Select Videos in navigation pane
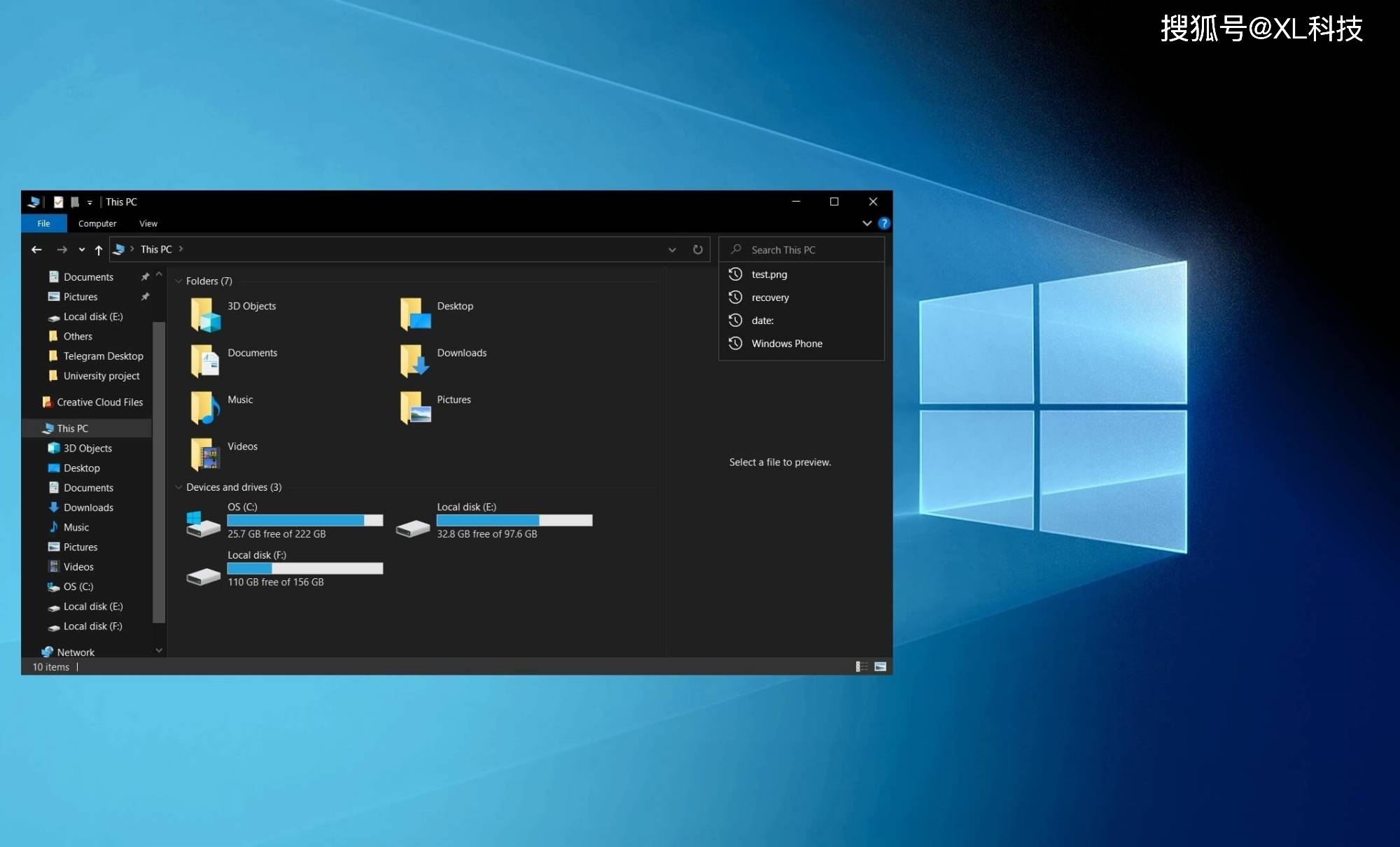The height and width of the screenshot is (847, 1400). point(78,567)
